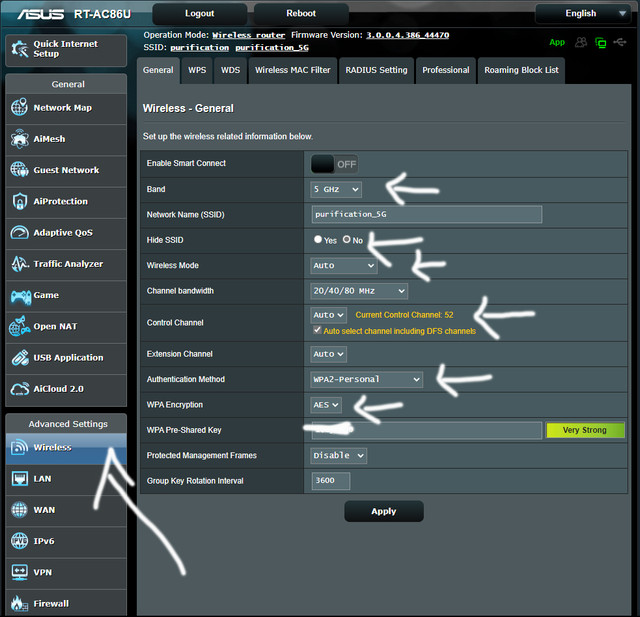Click the green network client status icon

pyautogui.click(x=600, y=42)
